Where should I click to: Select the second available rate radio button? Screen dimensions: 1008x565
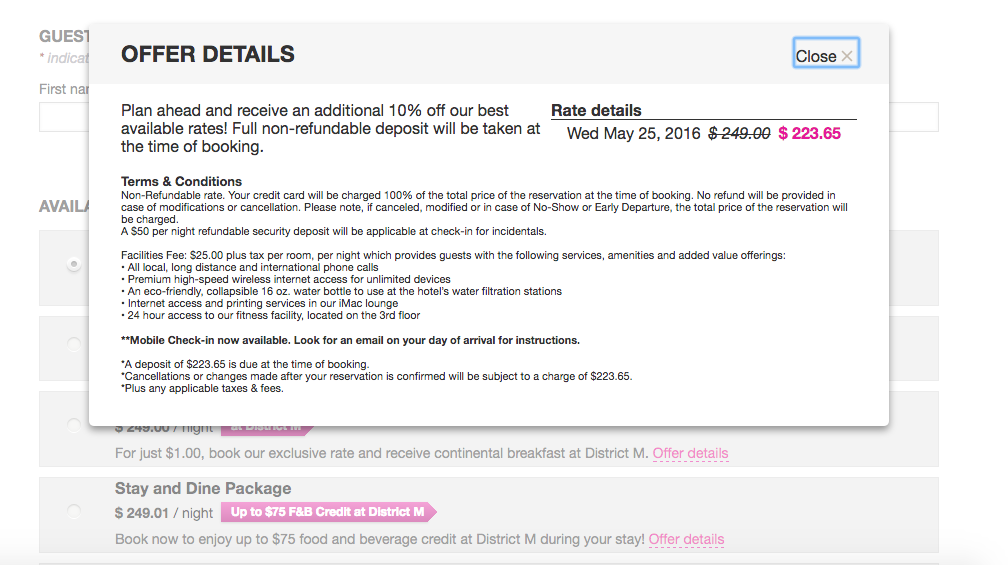tap(74, 344)
